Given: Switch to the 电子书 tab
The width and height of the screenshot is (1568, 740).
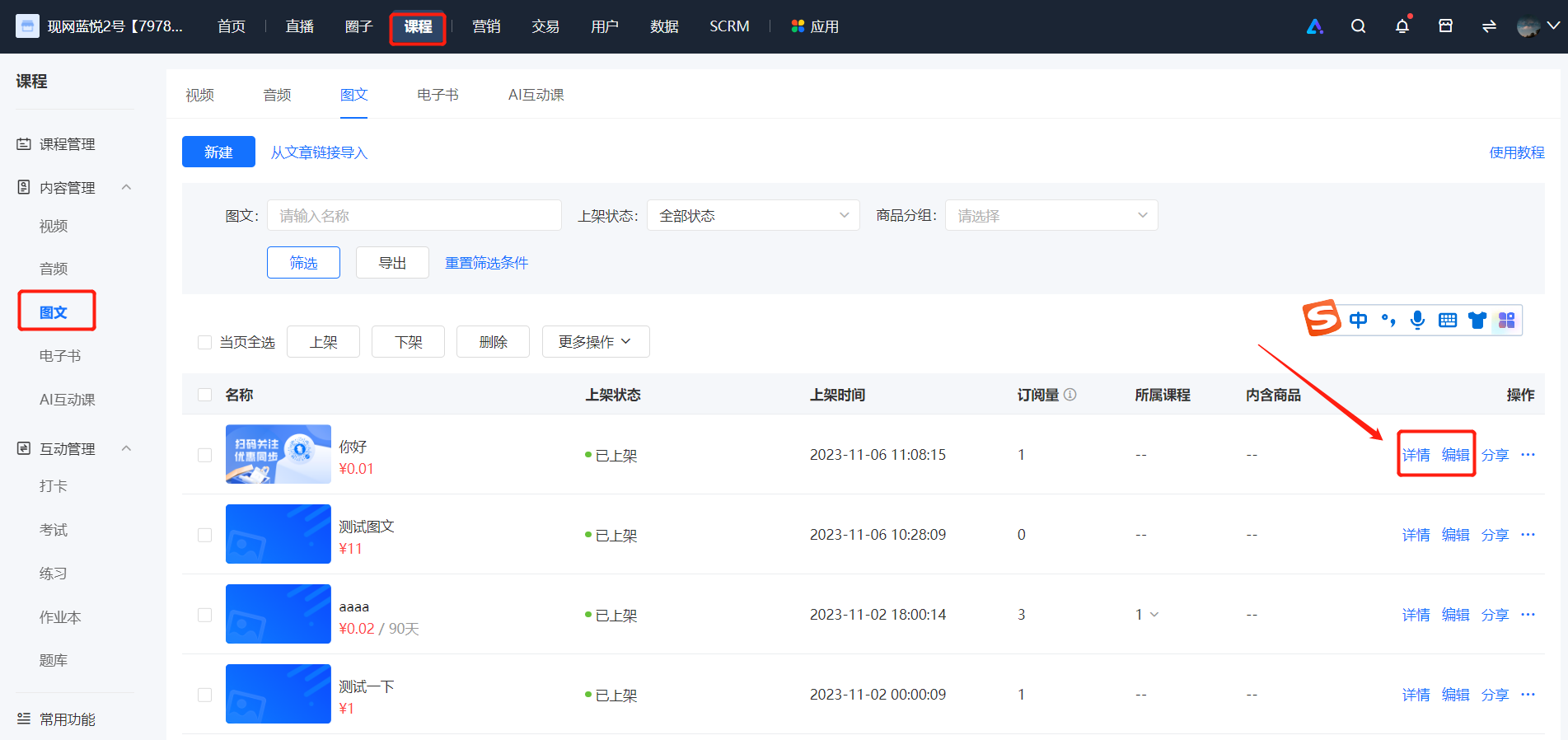Looking at the screenshot, I should 438,95.
